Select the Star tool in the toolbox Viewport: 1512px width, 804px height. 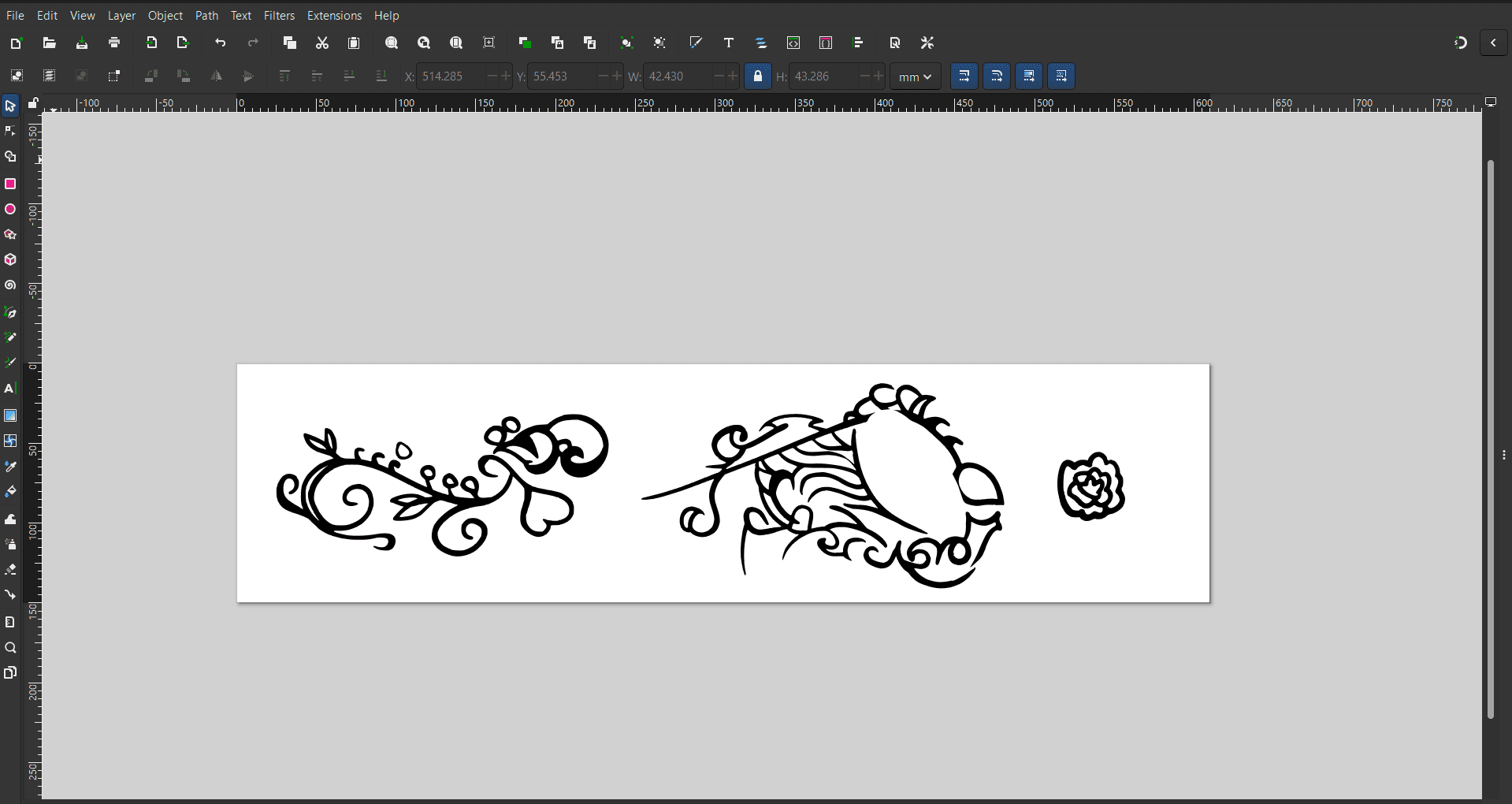tap(10, 234)
